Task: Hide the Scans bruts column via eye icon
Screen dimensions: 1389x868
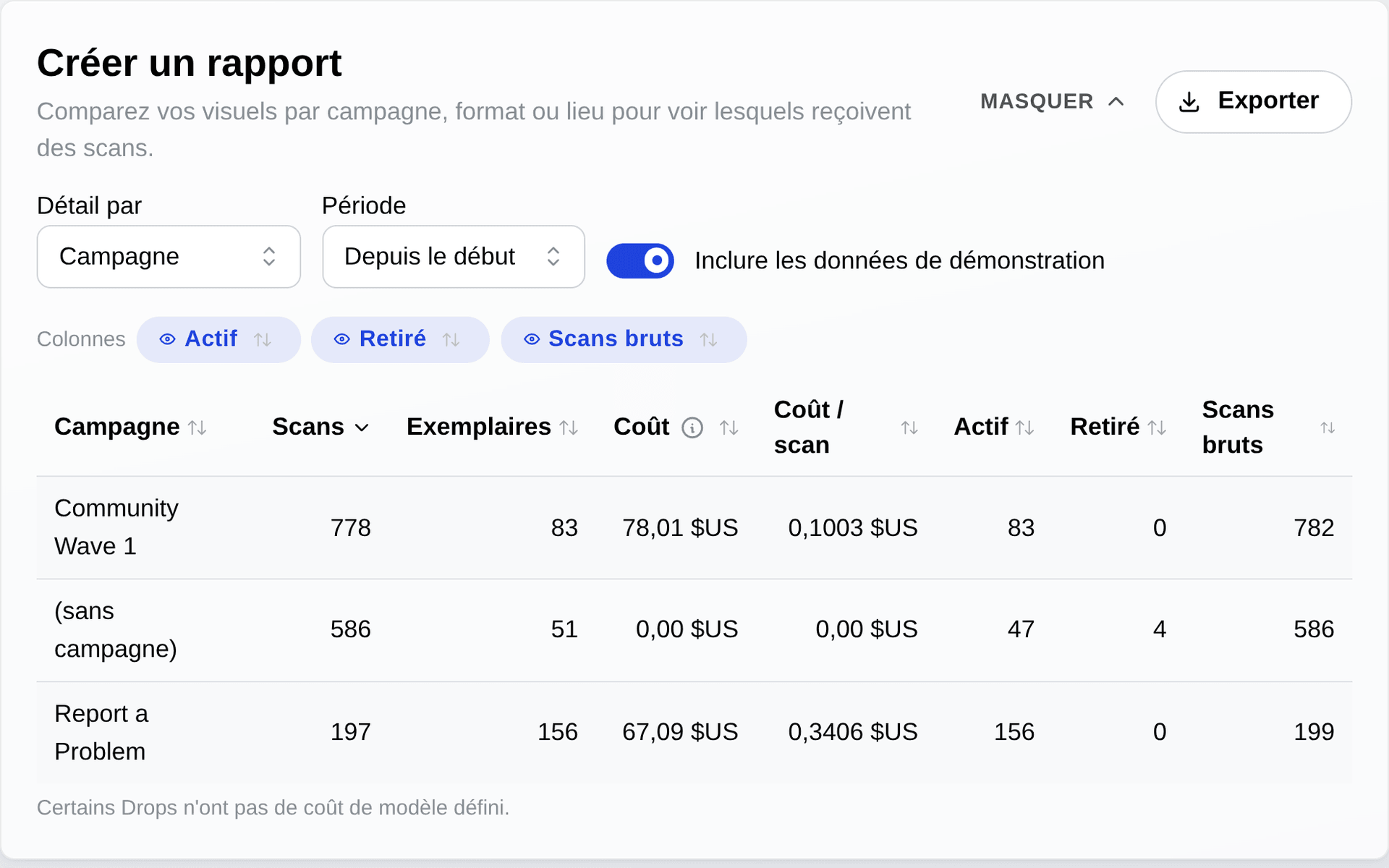Action: [532, 339]
